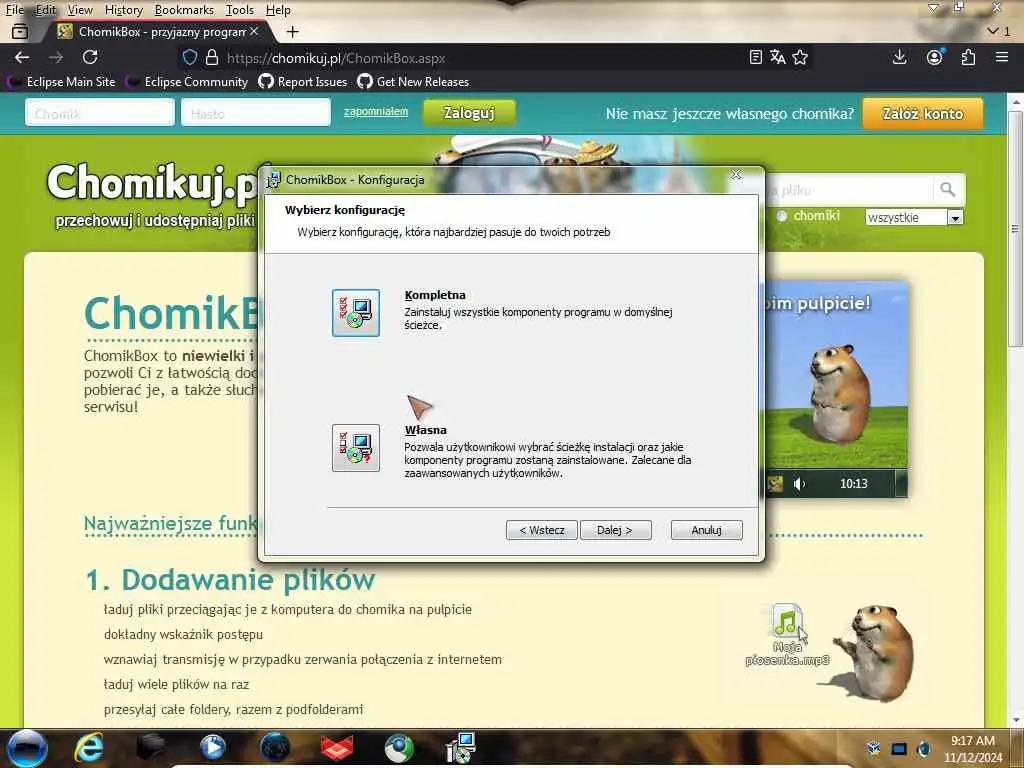The image size is (1024, 768).
Task: Switch to the ChomikBox browser tab
Action: [157, 31]
